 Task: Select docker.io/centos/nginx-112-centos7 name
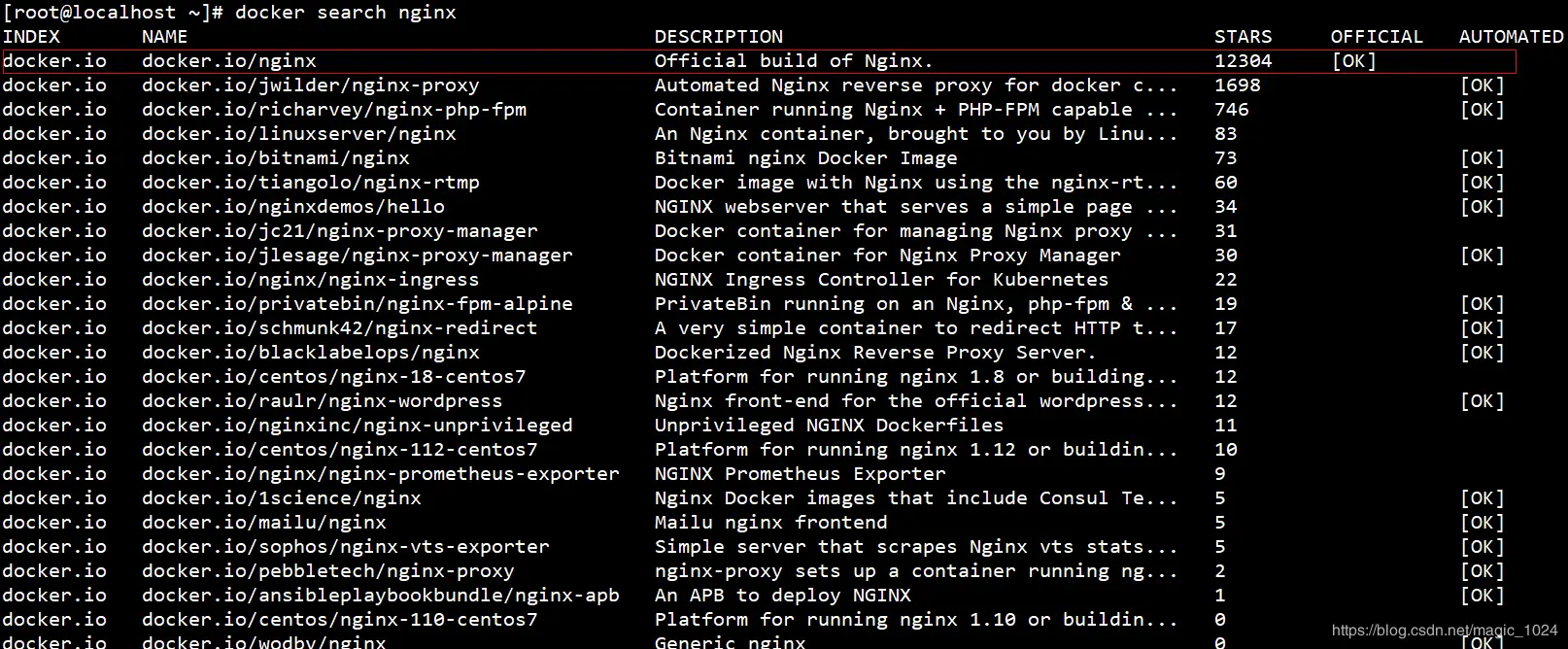click(x=340, y=450)
